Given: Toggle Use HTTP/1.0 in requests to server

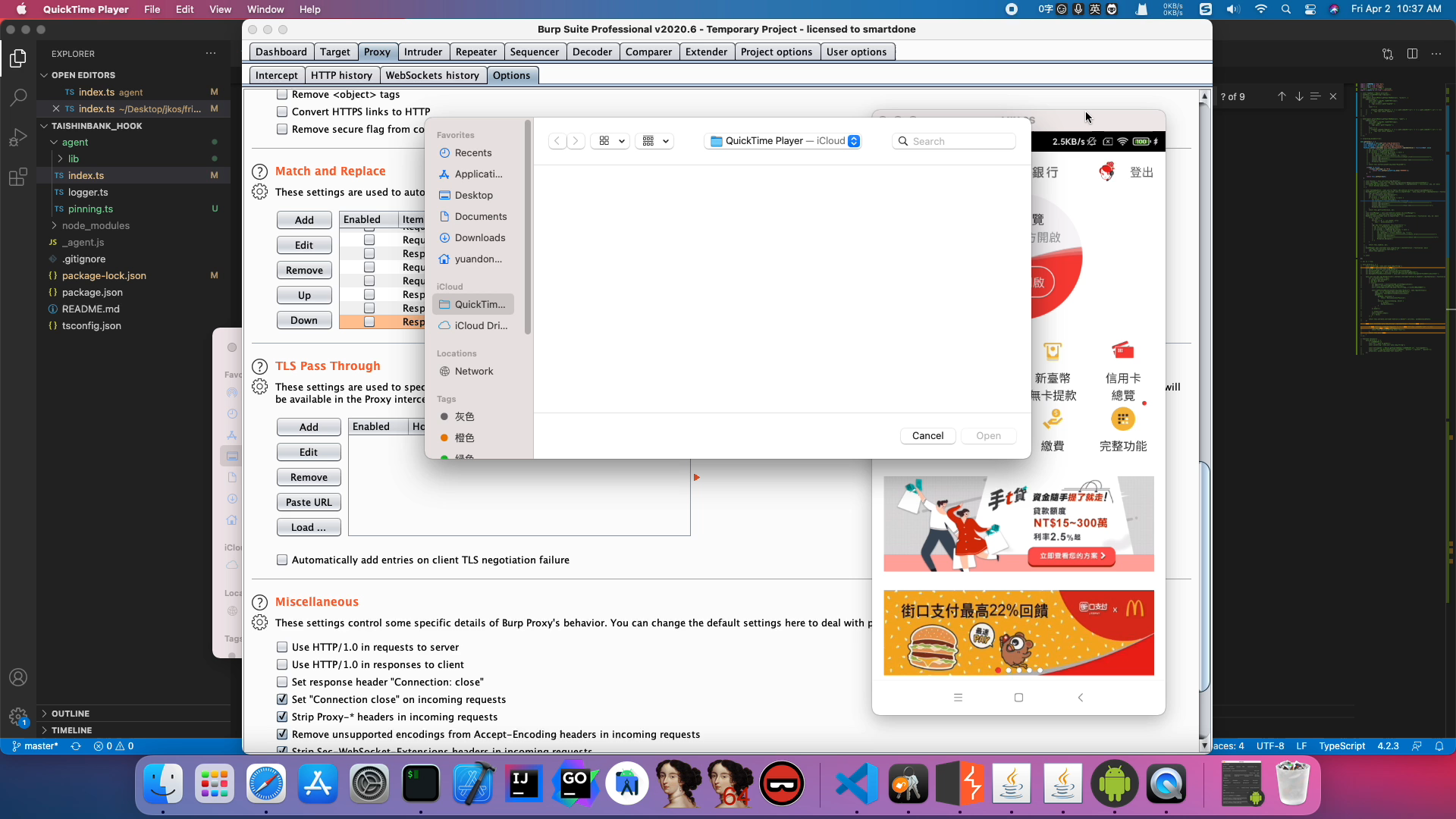Looking at the screenshot, I should coord(282,647).
